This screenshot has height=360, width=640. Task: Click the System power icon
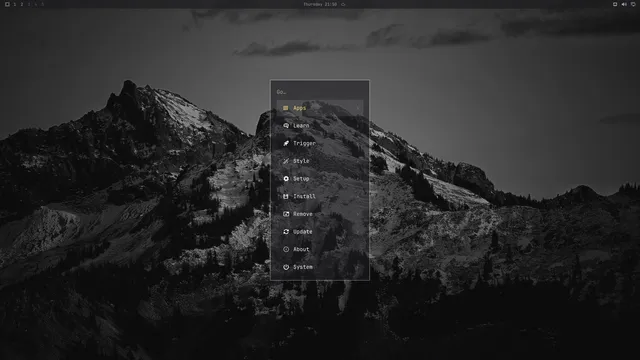coord(286,267)
